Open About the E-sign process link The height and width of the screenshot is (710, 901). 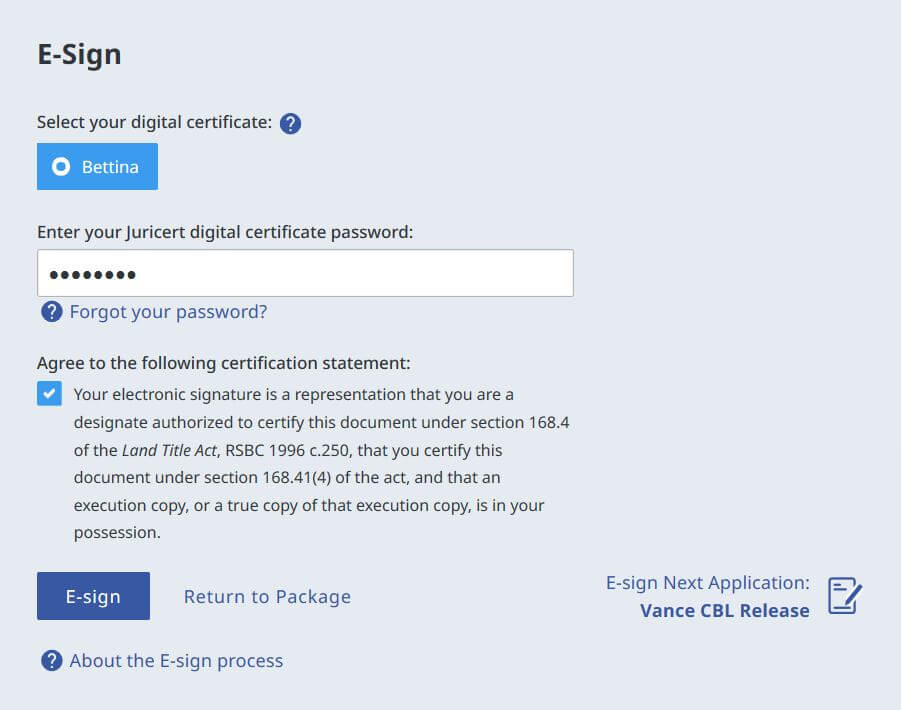click(176, 661)
